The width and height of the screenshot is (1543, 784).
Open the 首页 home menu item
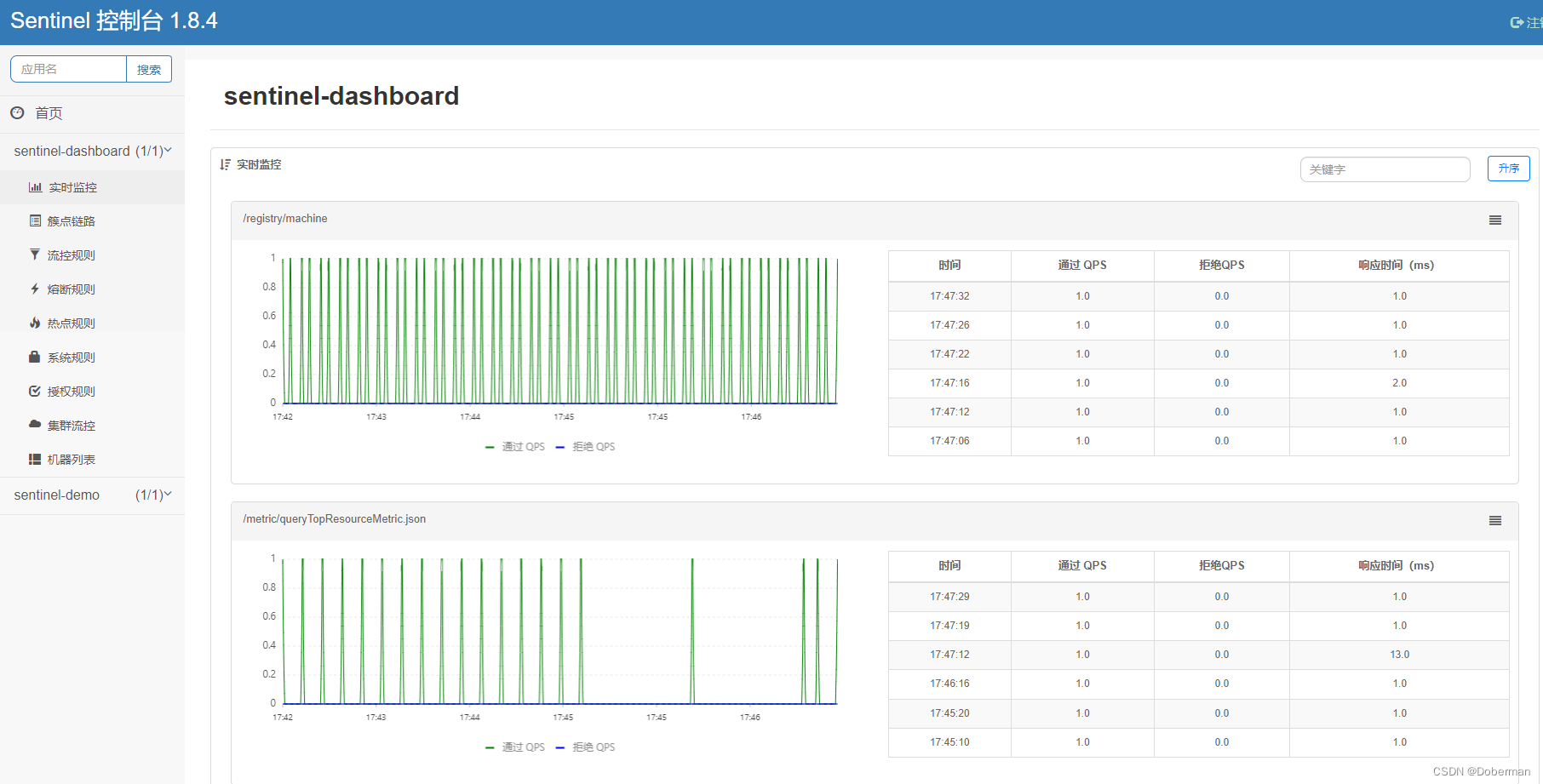point(92,113)
